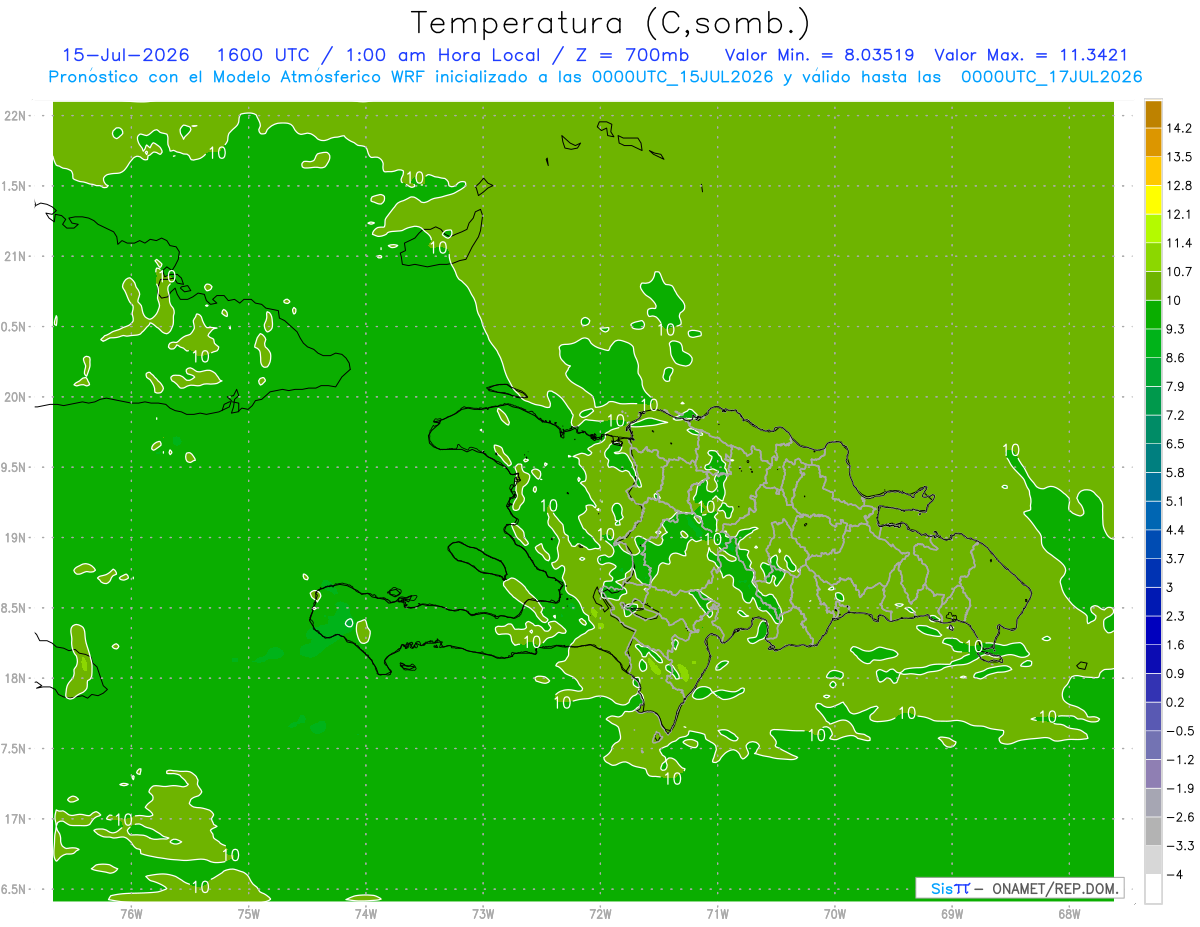Click the "18N" latitude label
The image size is (1200, 927).
pyautogui.click(x=16, y=678)
